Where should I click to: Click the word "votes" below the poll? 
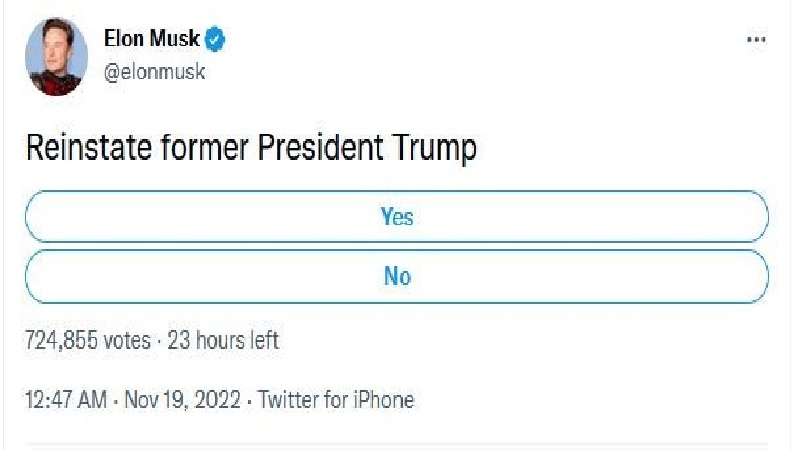pos(126,340)
